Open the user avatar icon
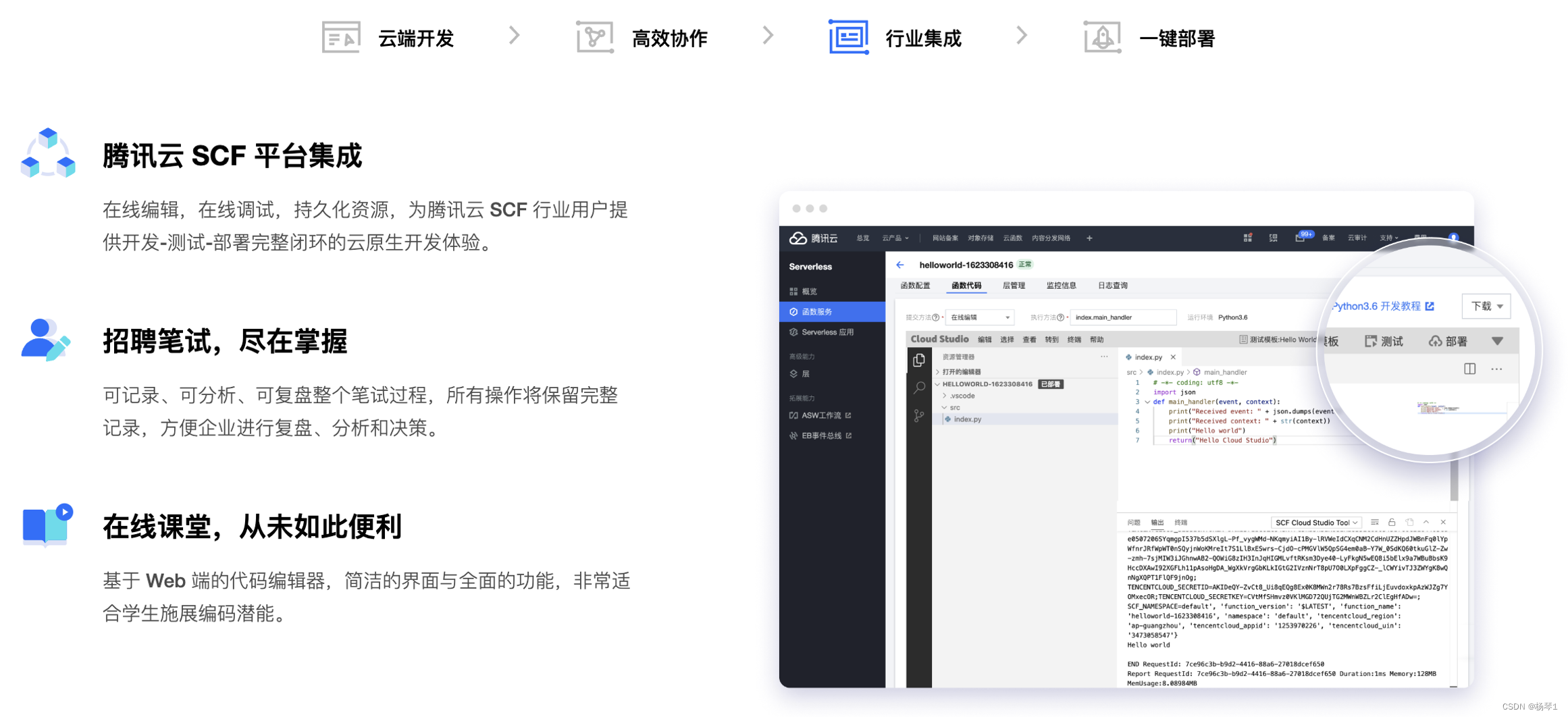The height and width of the screenshot is (717, 1568). pyautogui.click(x=1455, y=238)
